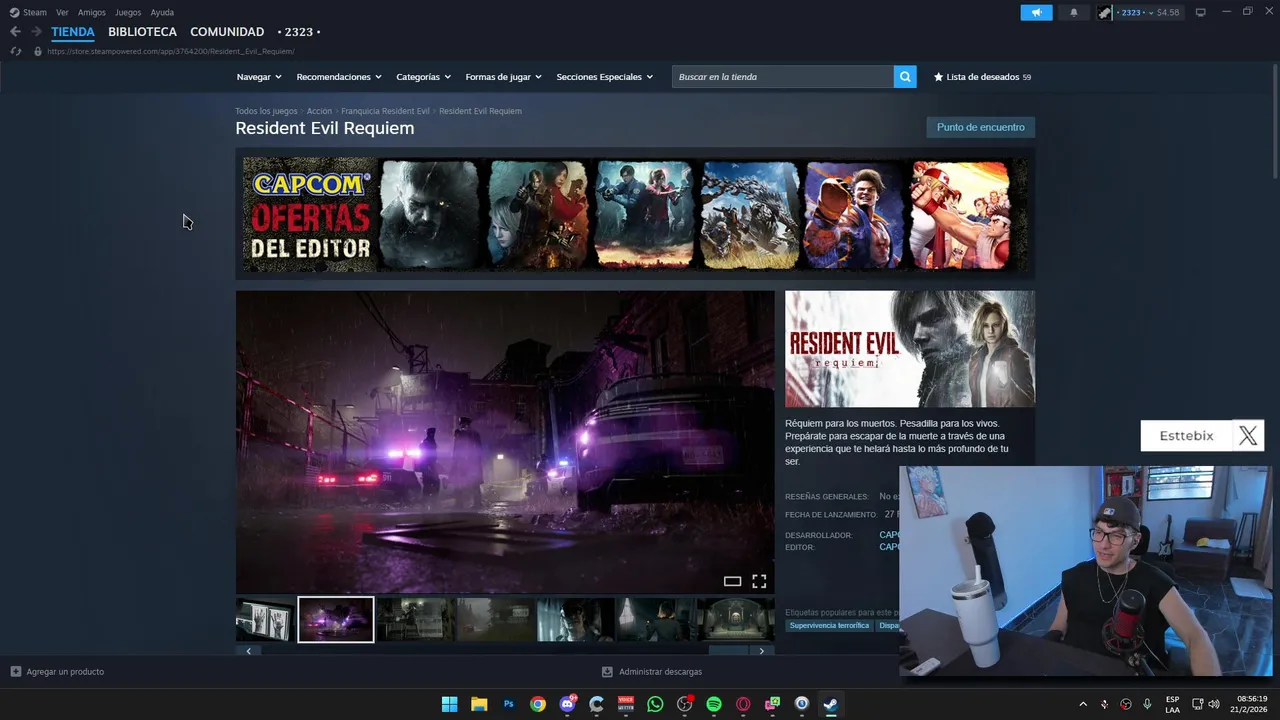Viewport: 1280px width, 720px height.
Task: Click the volume icon in the system tray
Action: pyautogui.click(x=1214, y=704)
